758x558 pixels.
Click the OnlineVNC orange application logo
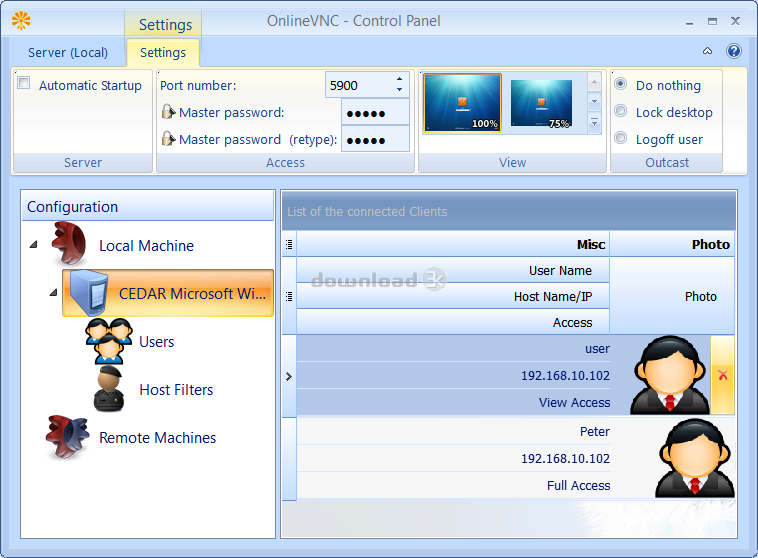21,21
